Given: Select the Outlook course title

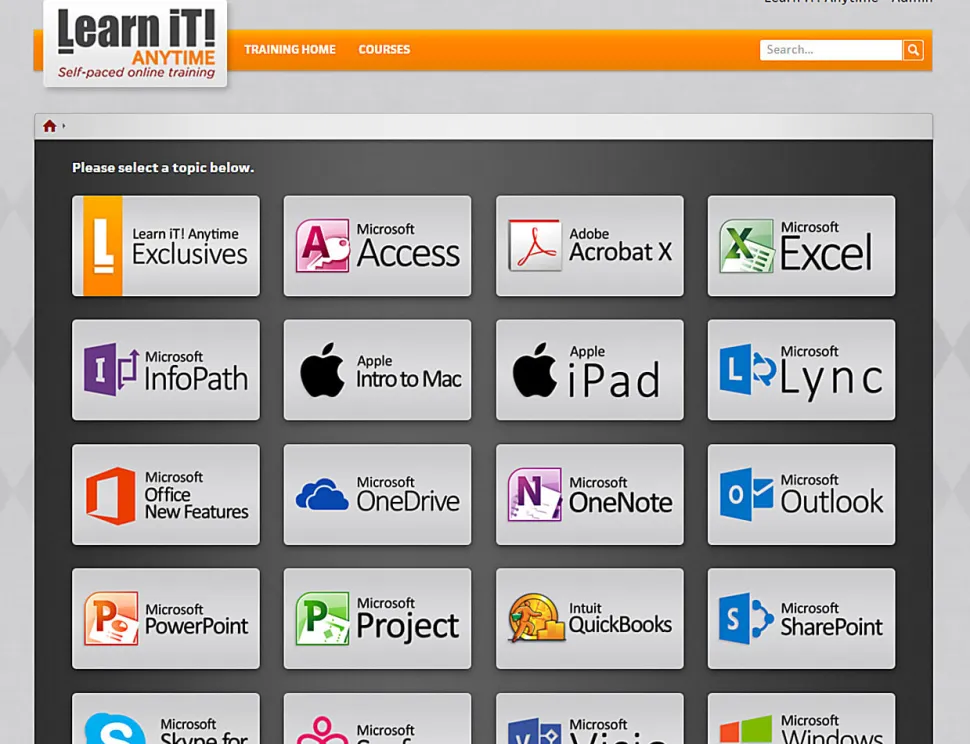Looking at the screenshot, I should click(832, 501).
